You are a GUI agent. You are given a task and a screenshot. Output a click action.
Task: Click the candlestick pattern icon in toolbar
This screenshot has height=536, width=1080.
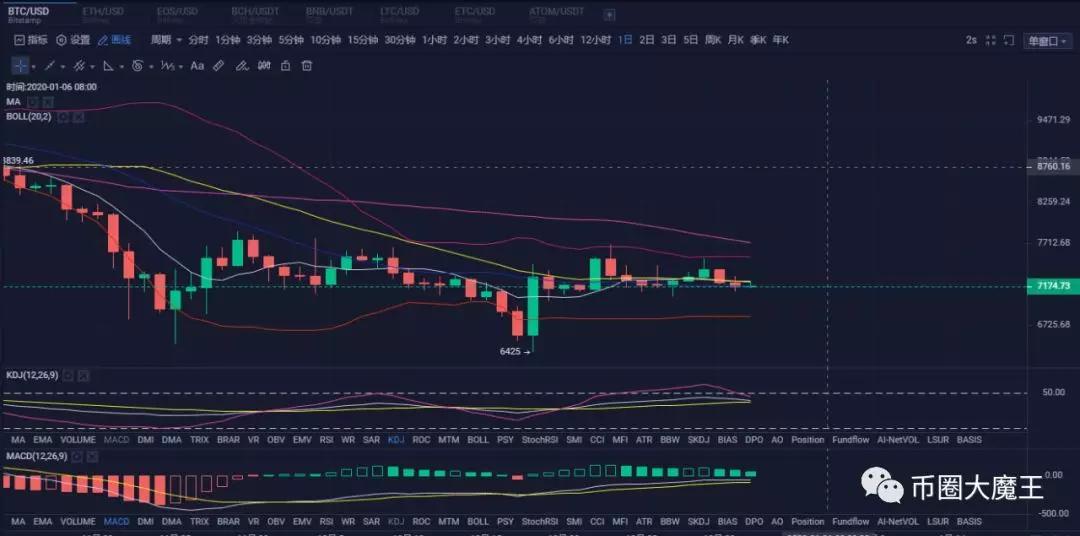(264, 66)
